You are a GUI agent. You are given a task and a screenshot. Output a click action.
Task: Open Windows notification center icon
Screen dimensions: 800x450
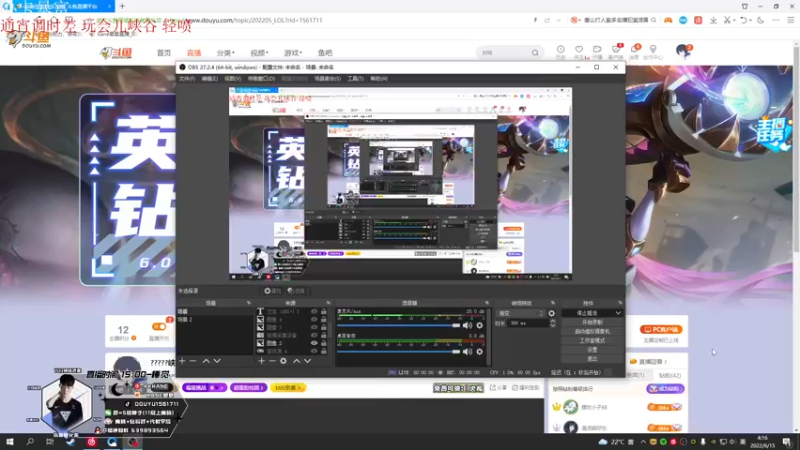787,442
